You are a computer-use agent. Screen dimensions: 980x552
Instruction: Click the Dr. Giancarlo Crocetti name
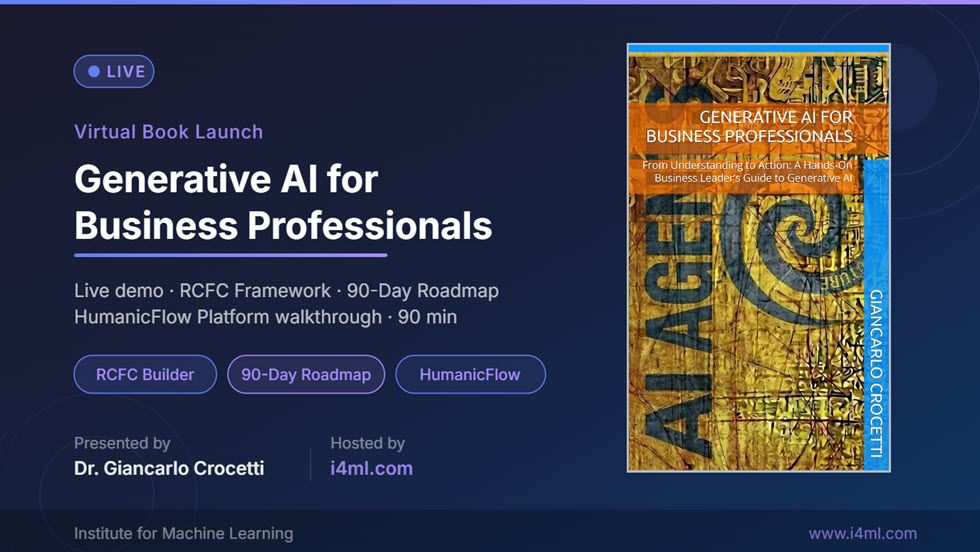[x=169, y=468]
